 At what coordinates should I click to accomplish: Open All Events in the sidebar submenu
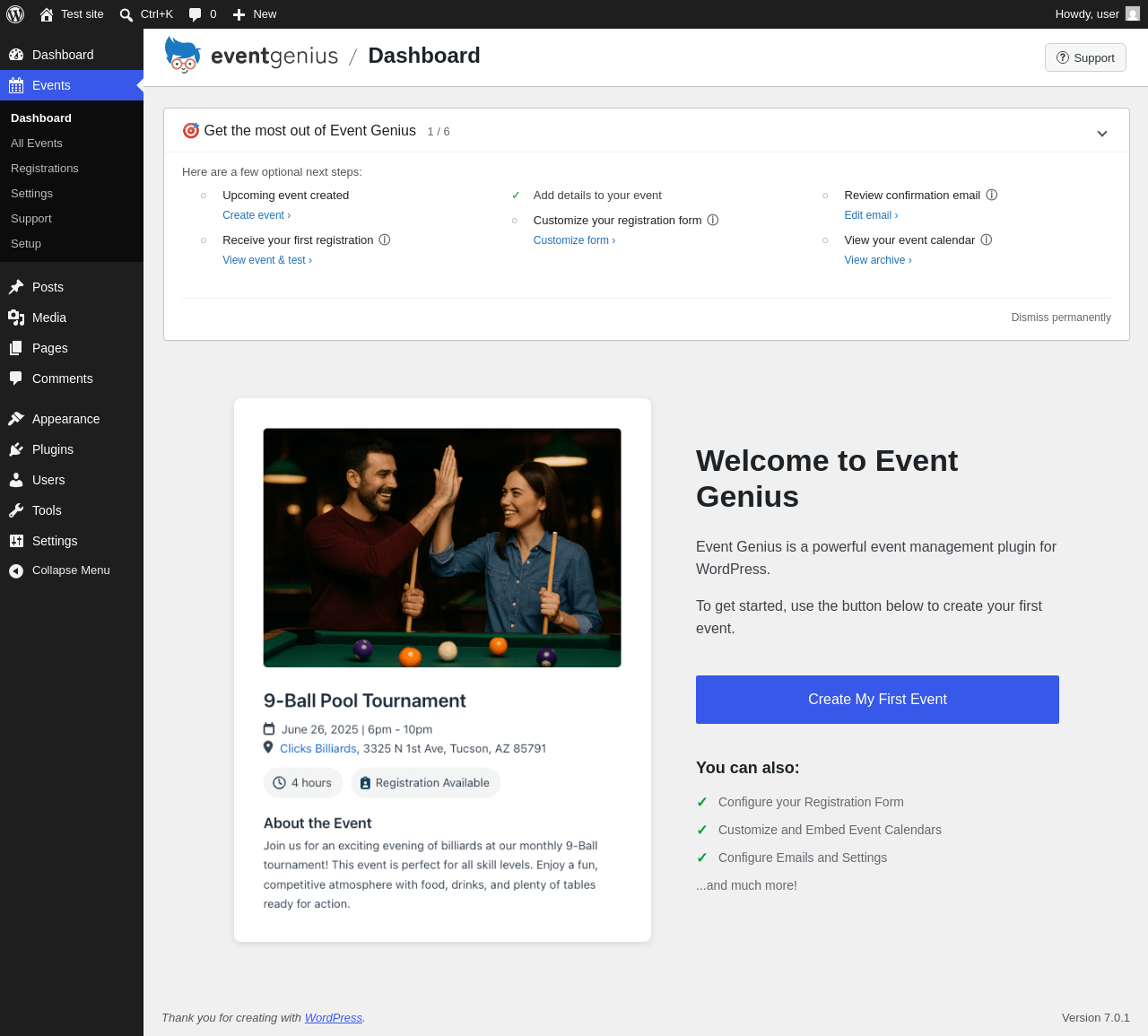(x=37, y=144)
